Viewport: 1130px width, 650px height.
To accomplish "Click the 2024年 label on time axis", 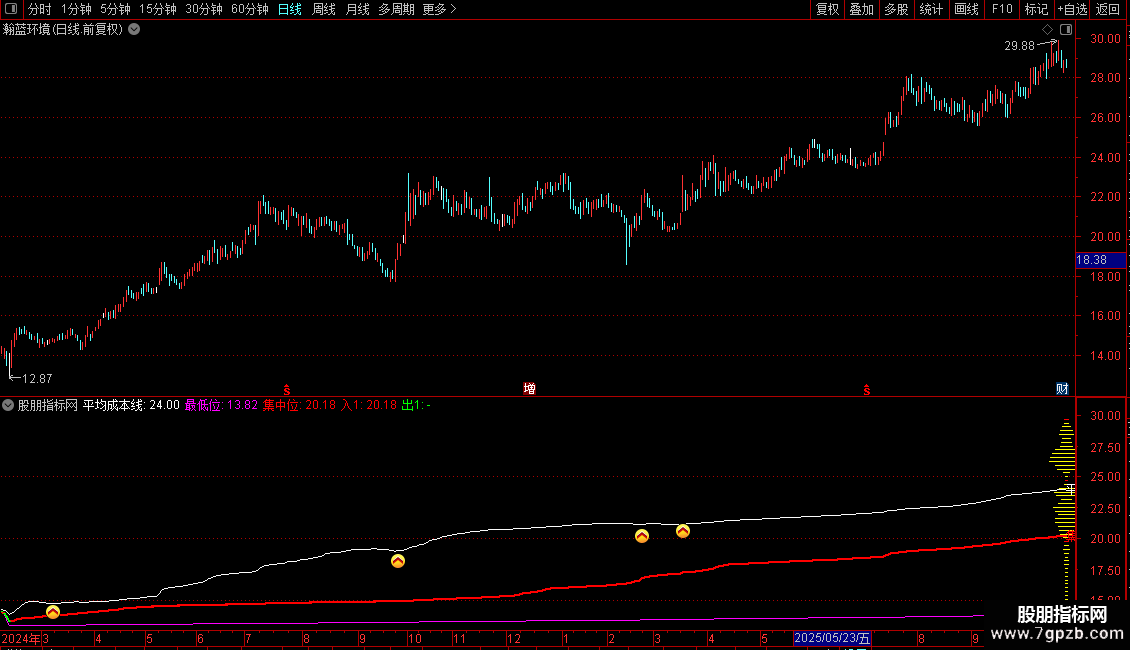I will pyautogui.click(x=21, y=638).
